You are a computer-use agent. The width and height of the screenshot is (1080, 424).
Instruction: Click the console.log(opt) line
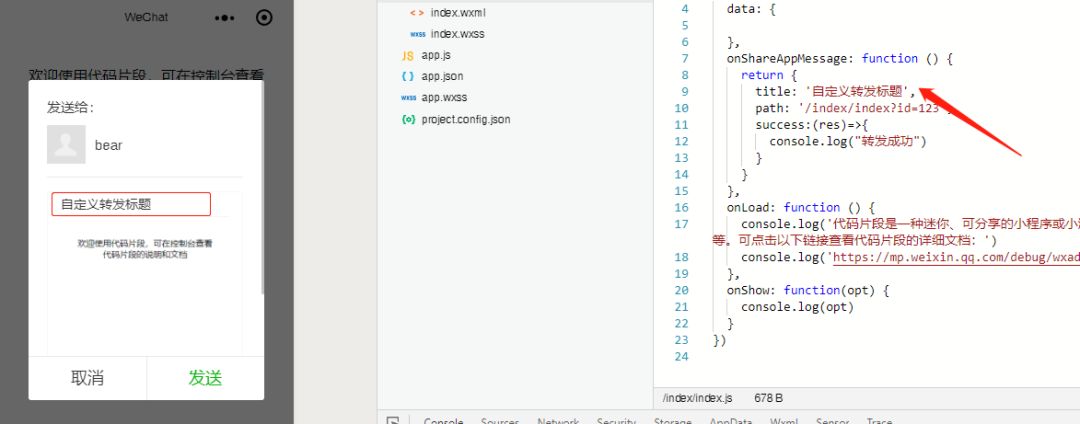[798, 307]
